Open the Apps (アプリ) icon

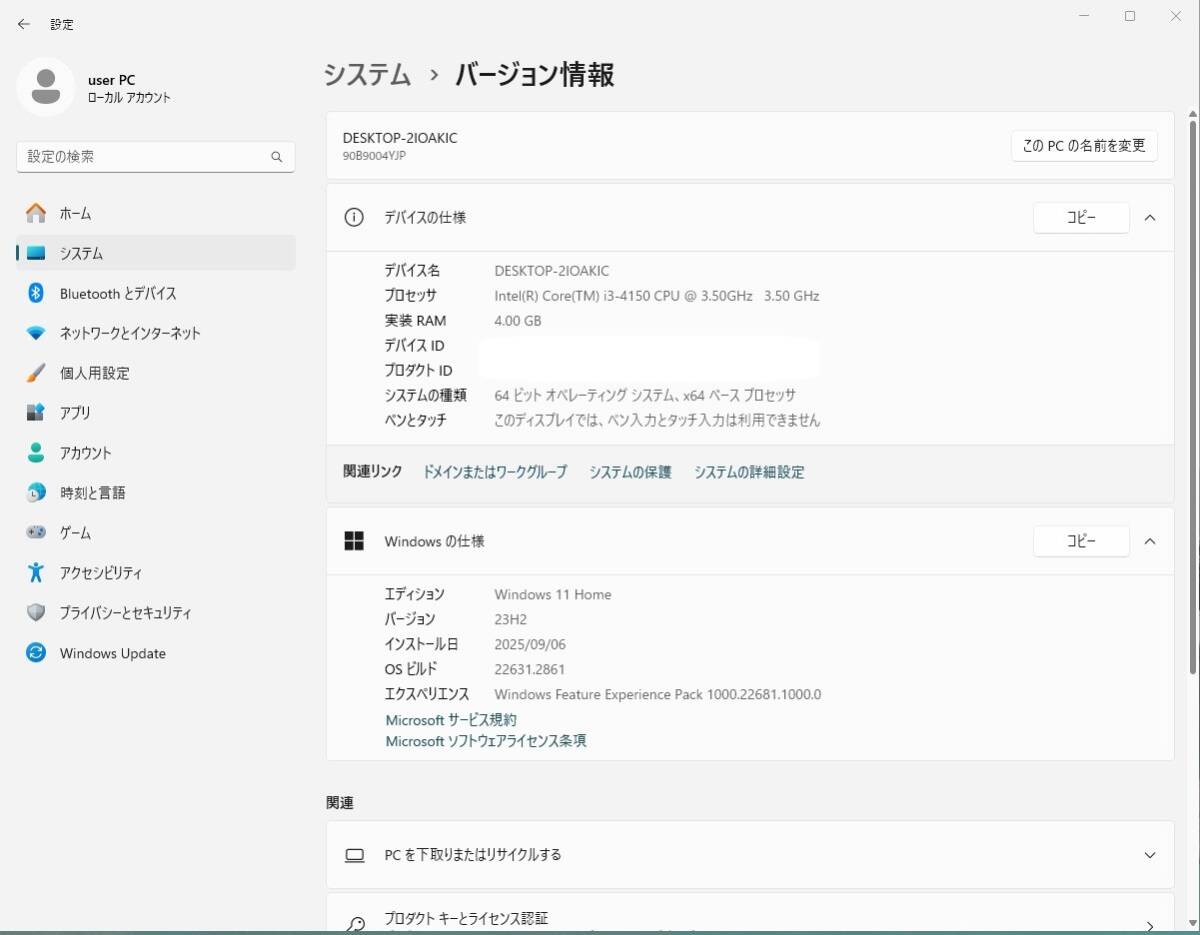coord(36,413)
